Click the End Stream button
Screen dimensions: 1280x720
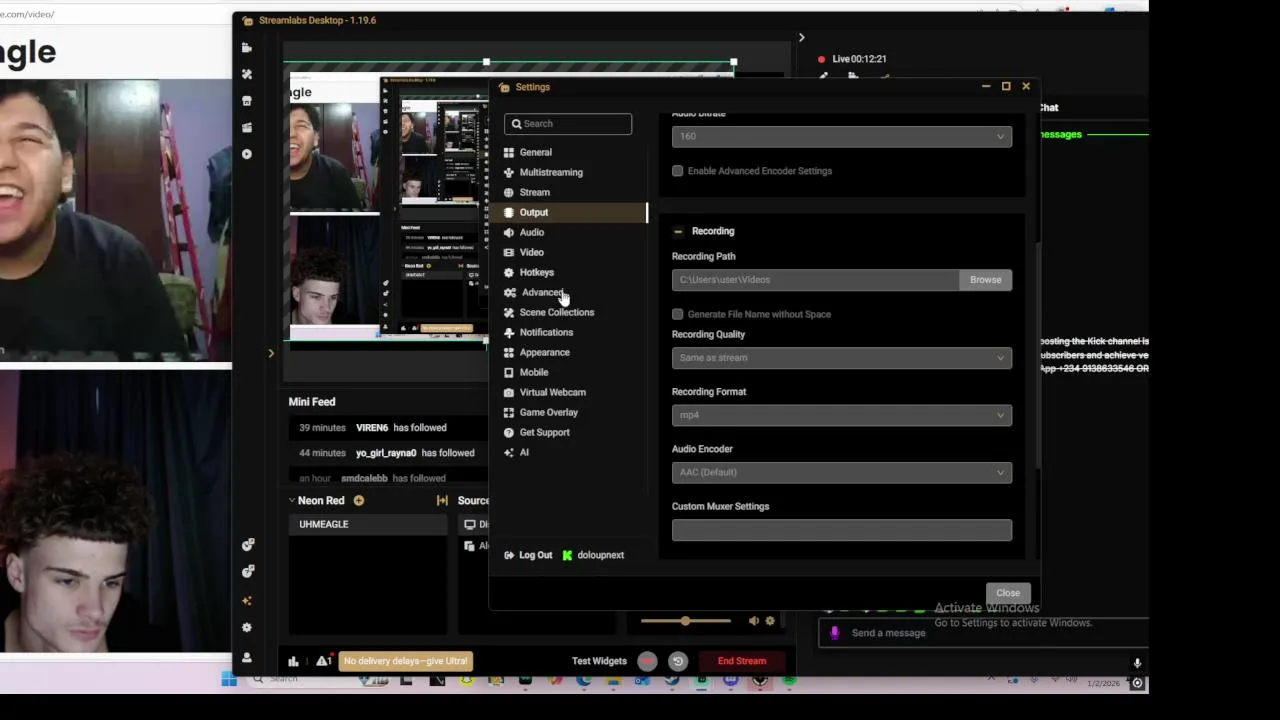[742, 661]
